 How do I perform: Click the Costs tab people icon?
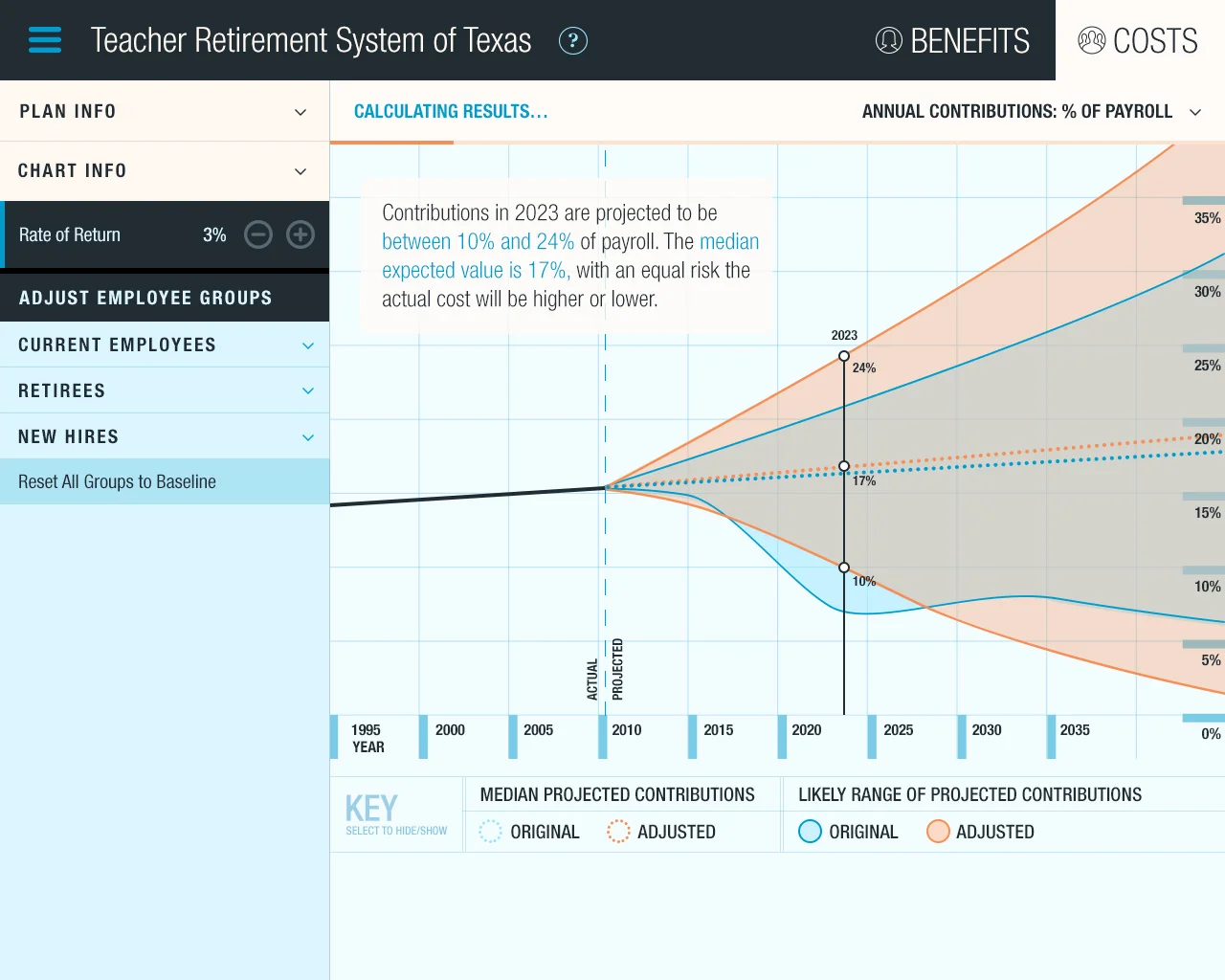tap(1092, 40)
